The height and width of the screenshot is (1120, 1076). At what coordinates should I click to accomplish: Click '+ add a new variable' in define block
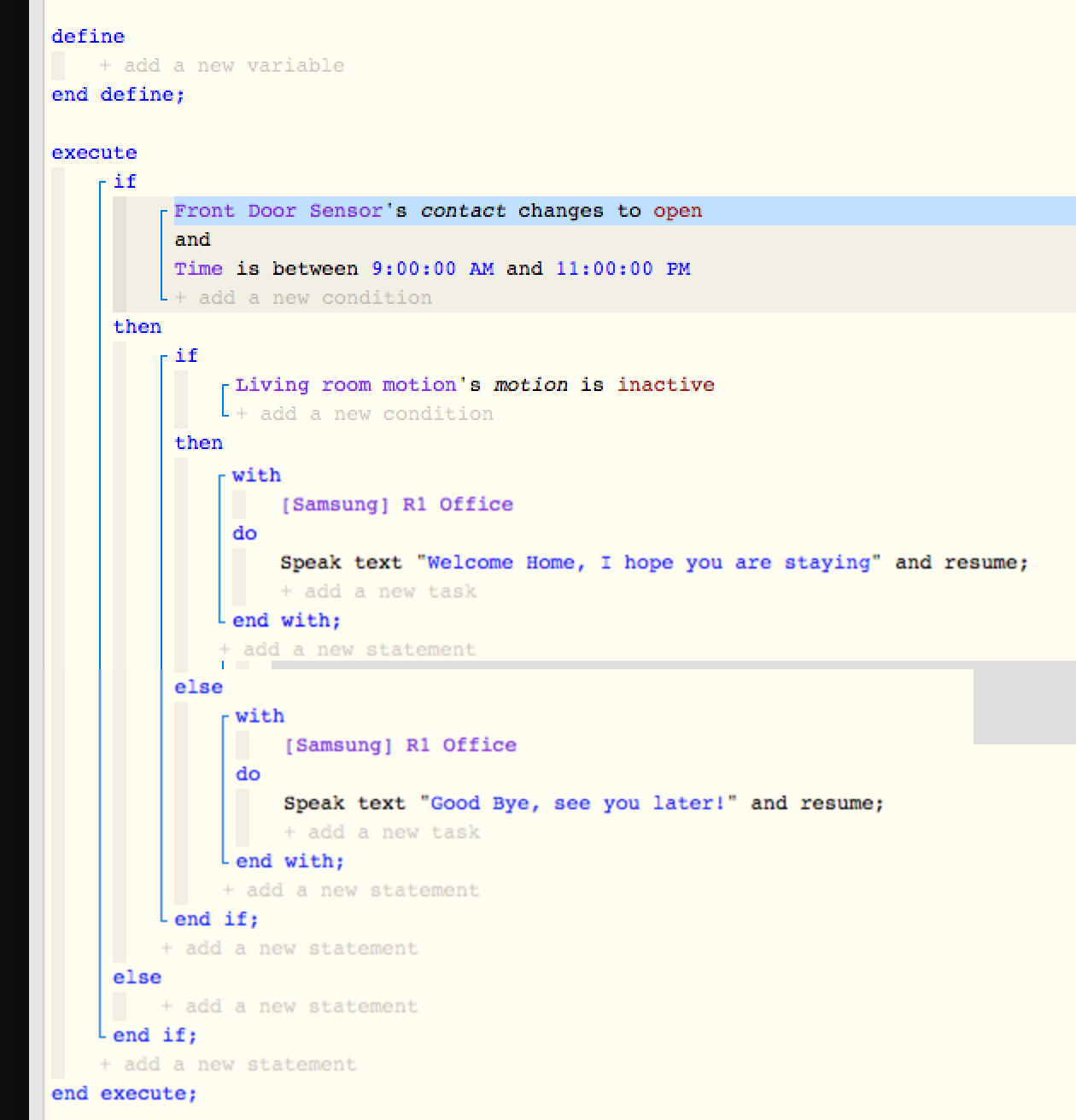(222, 66)
